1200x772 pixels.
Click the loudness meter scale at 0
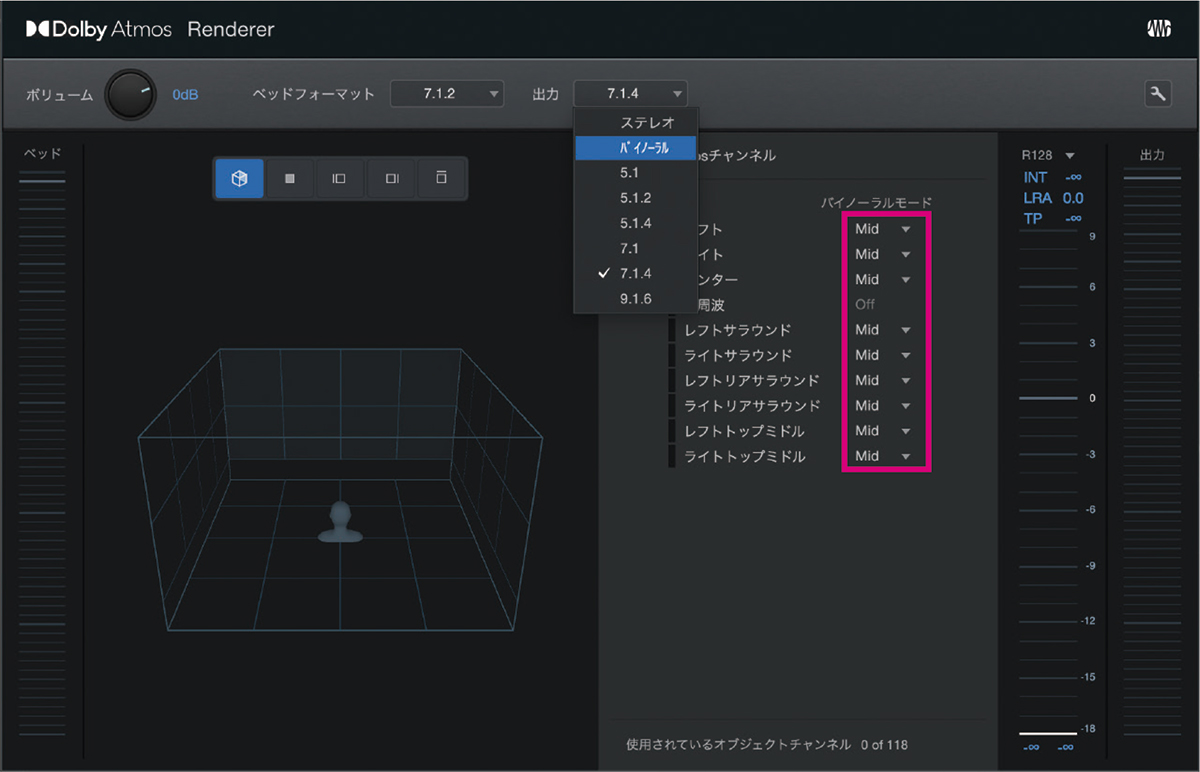pyautogui.click(x=1092, y=398)
